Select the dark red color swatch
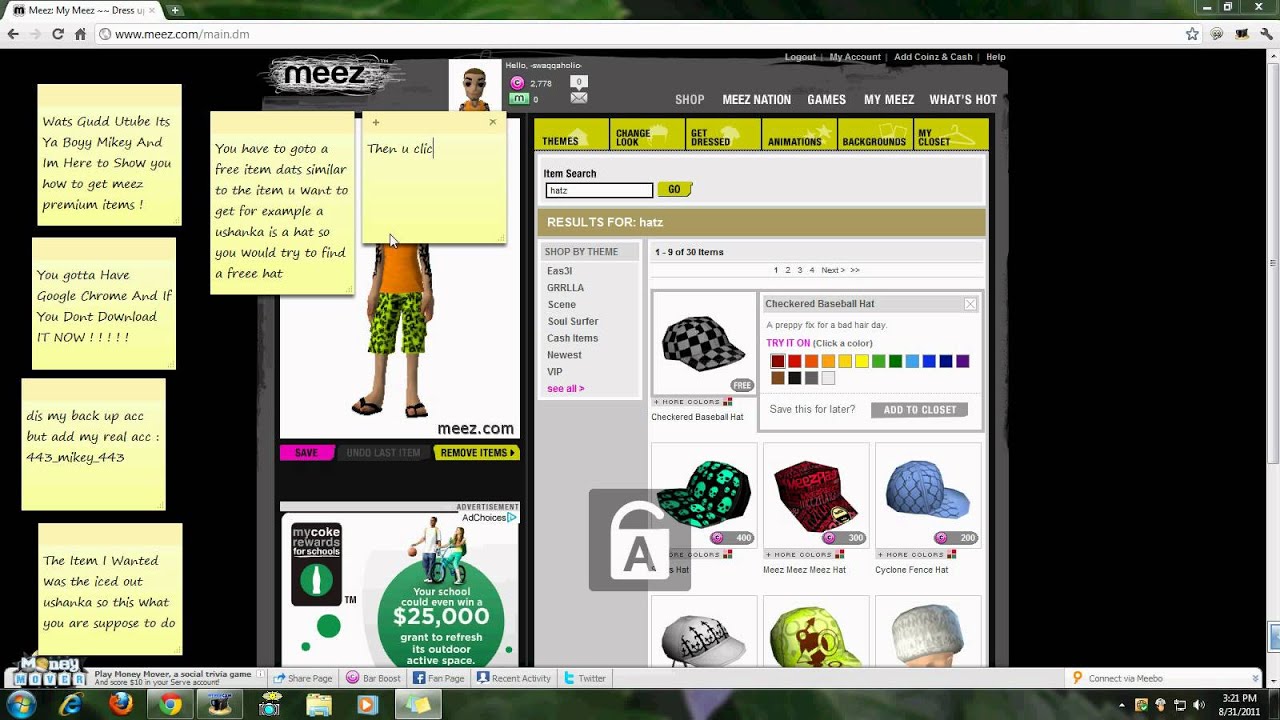 tap(777, 361)
